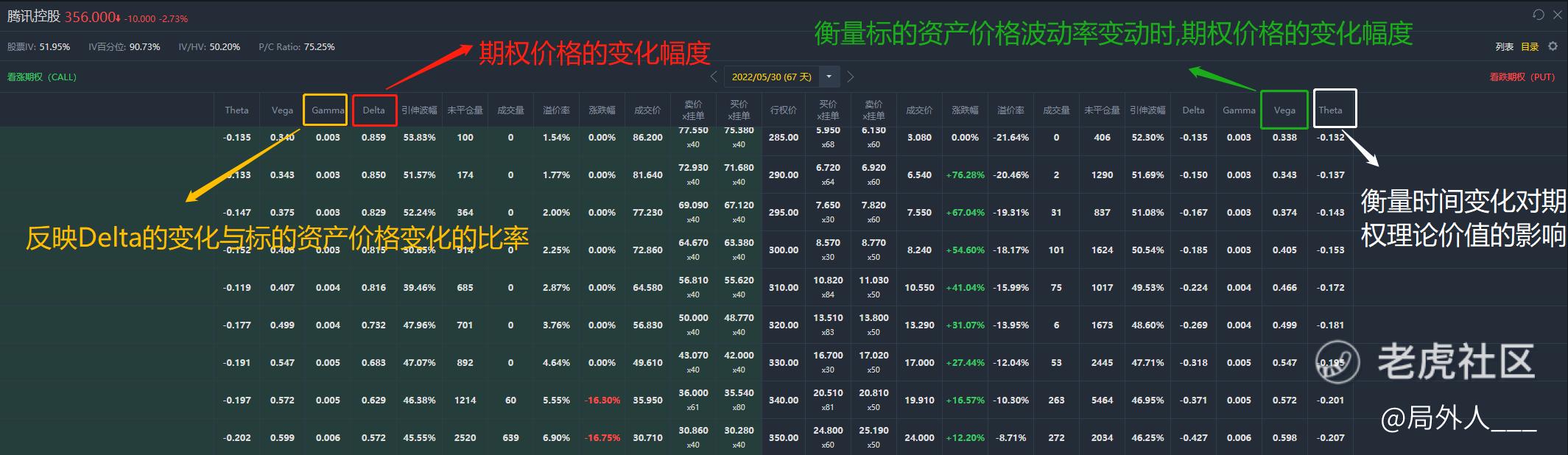
Task: Click put change +16.57% cell
Action: pos(965,401)
